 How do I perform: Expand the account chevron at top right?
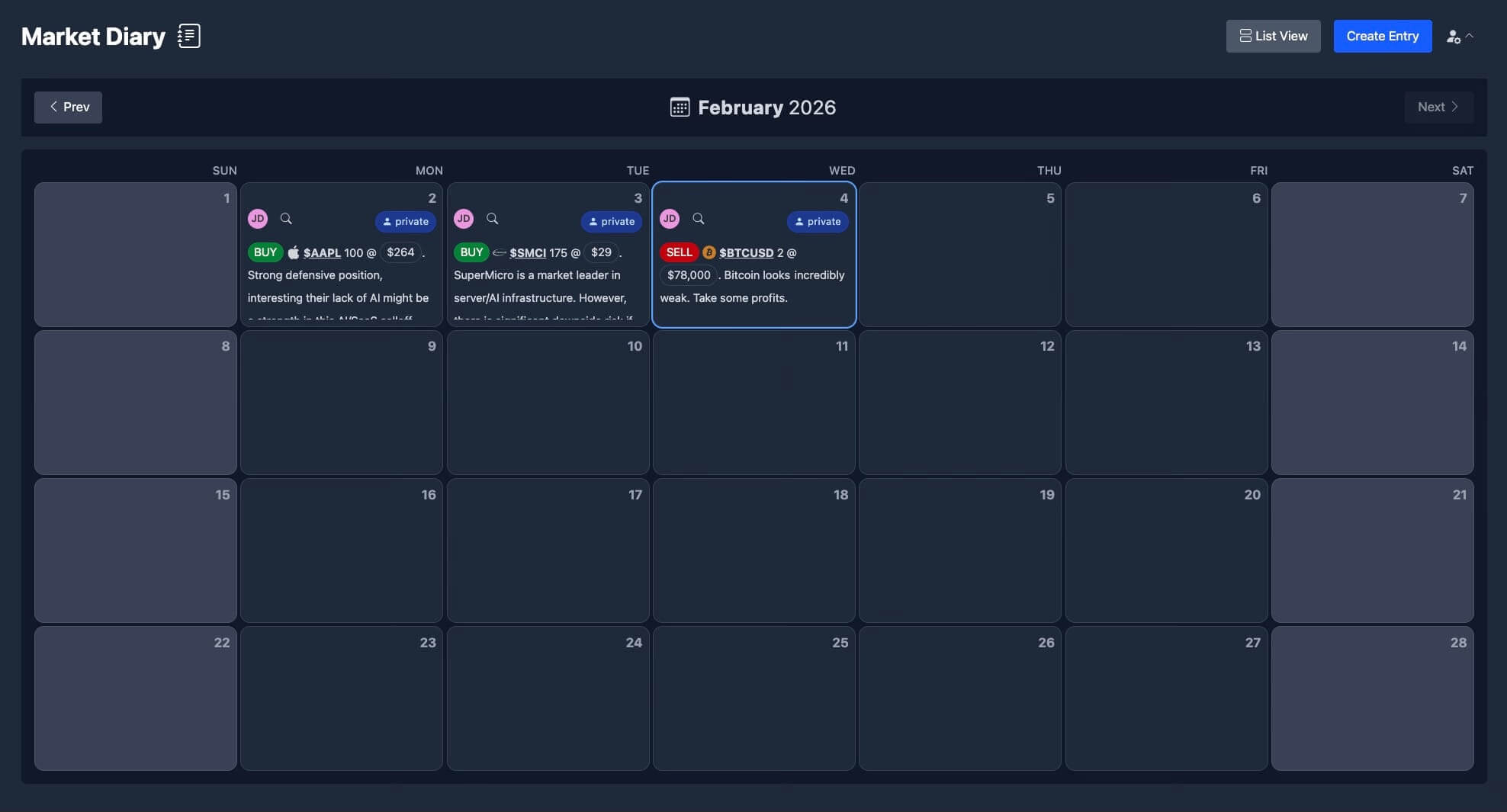pos(1470,36)
